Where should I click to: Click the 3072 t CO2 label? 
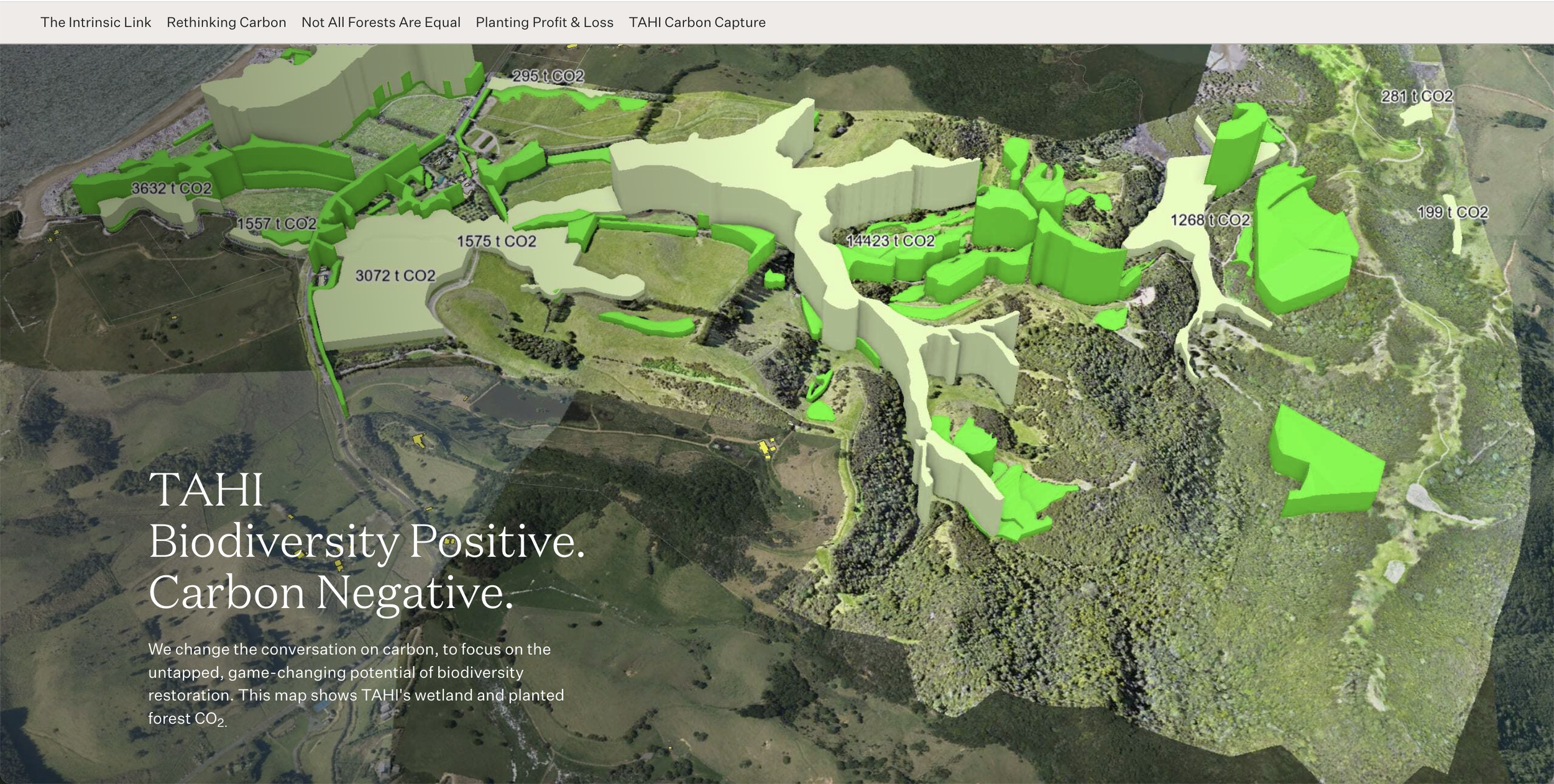tap(395, 275)
